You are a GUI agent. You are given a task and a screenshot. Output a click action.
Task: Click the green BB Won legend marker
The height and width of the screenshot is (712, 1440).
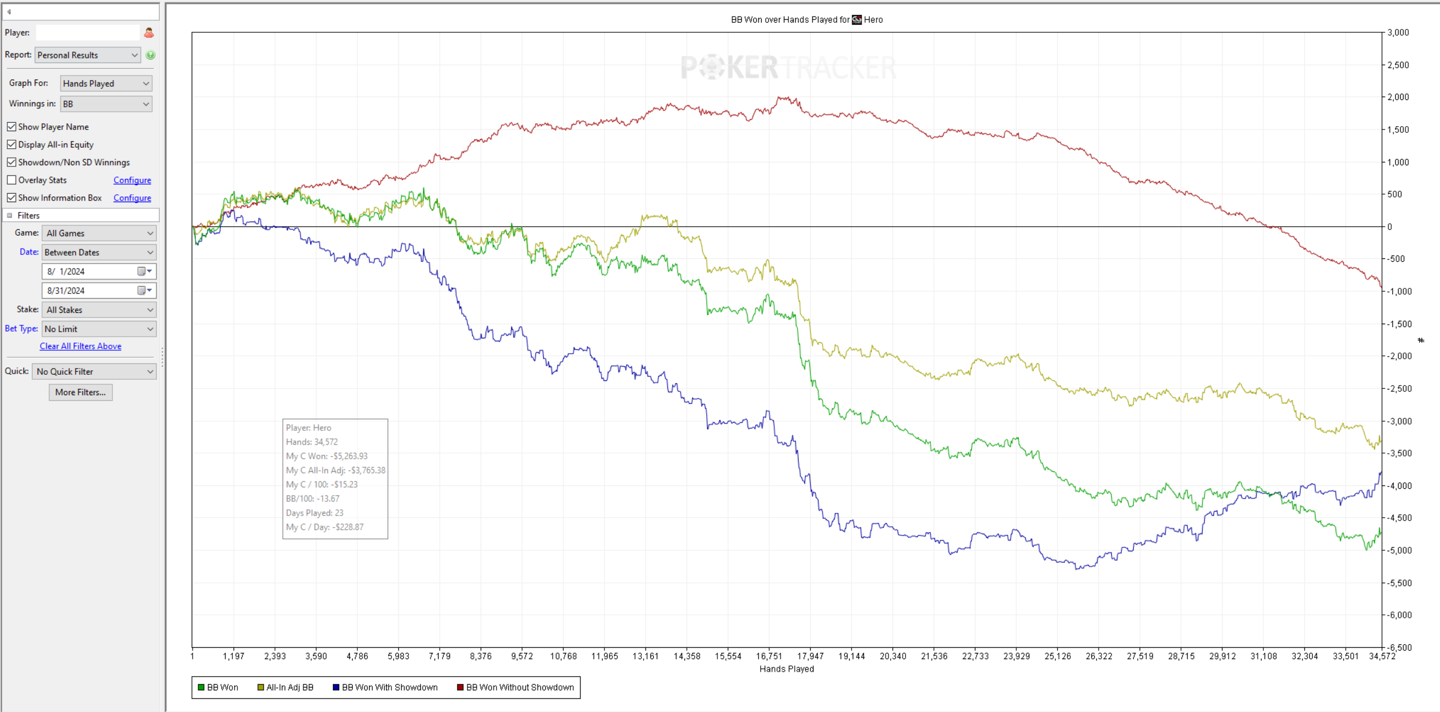201,688
